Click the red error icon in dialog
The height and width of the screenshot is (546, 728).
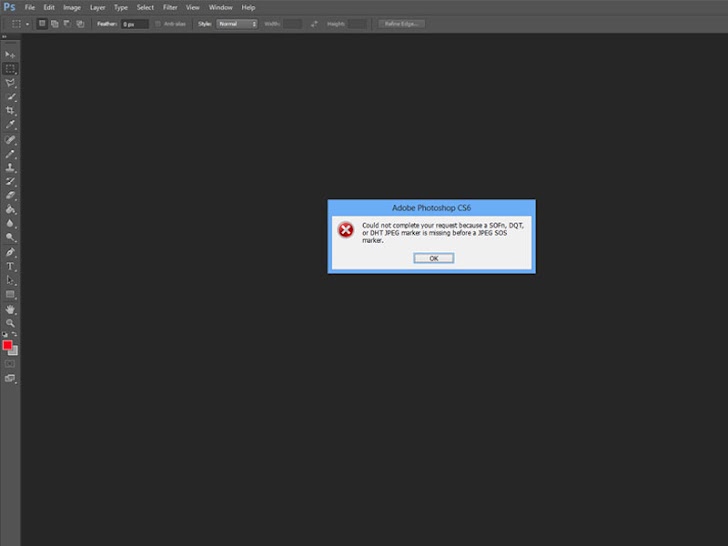tap(346, 230)
